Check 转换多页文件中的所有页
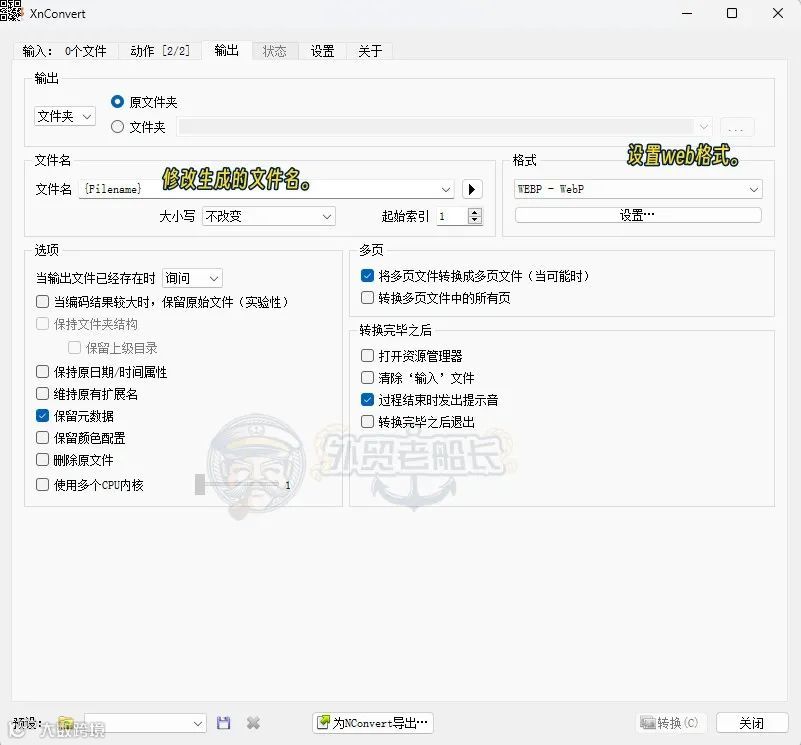Viewport: 801px width, 745px height. coord(367,297)
